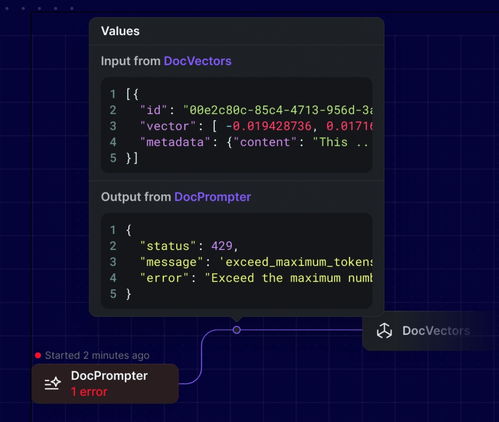Image resolution: width=499 pixels, height=422 pixels.
Task: Open the DocPrompter link in Output heading
Action: click(213, 197)
